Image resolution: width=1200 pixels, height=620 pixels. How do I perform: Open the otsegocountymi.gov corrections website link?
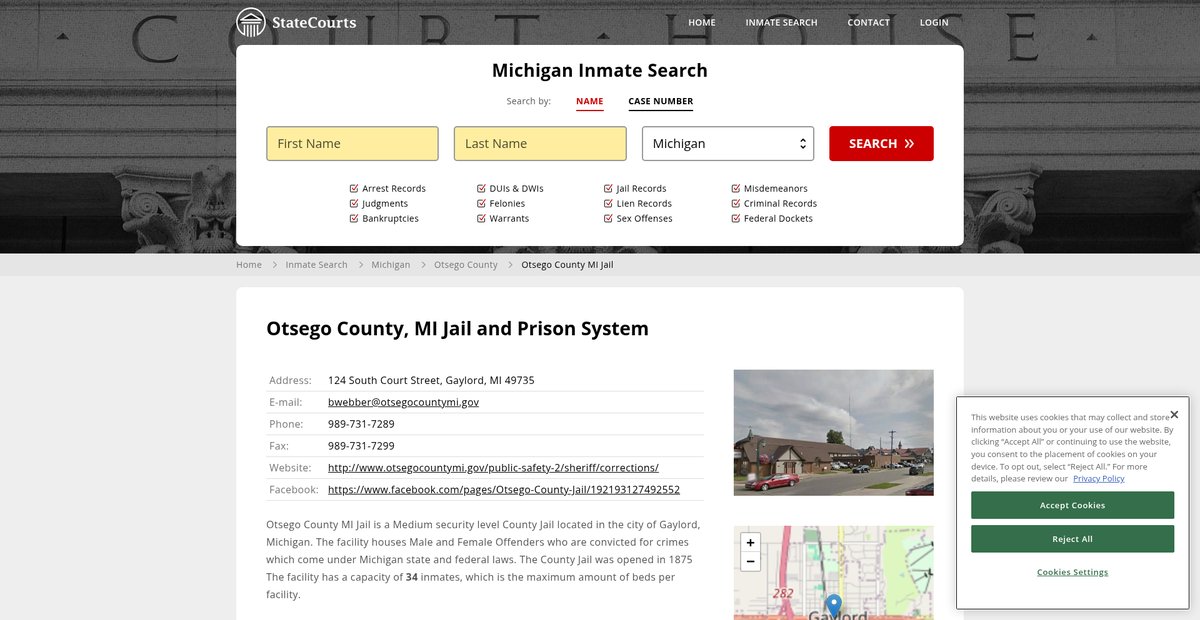tap(493, 468)
